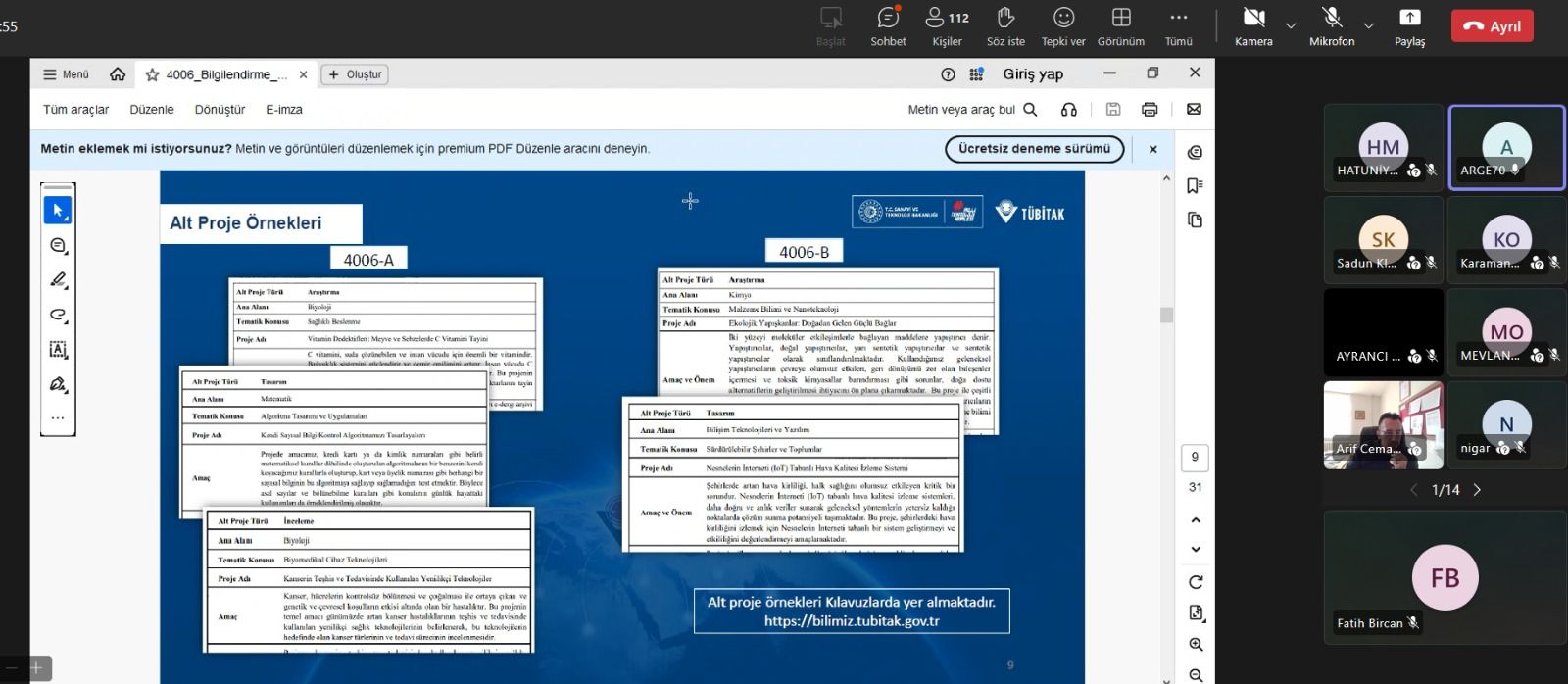
Task: Expand microphone device options arrow
Action: 1369,25
